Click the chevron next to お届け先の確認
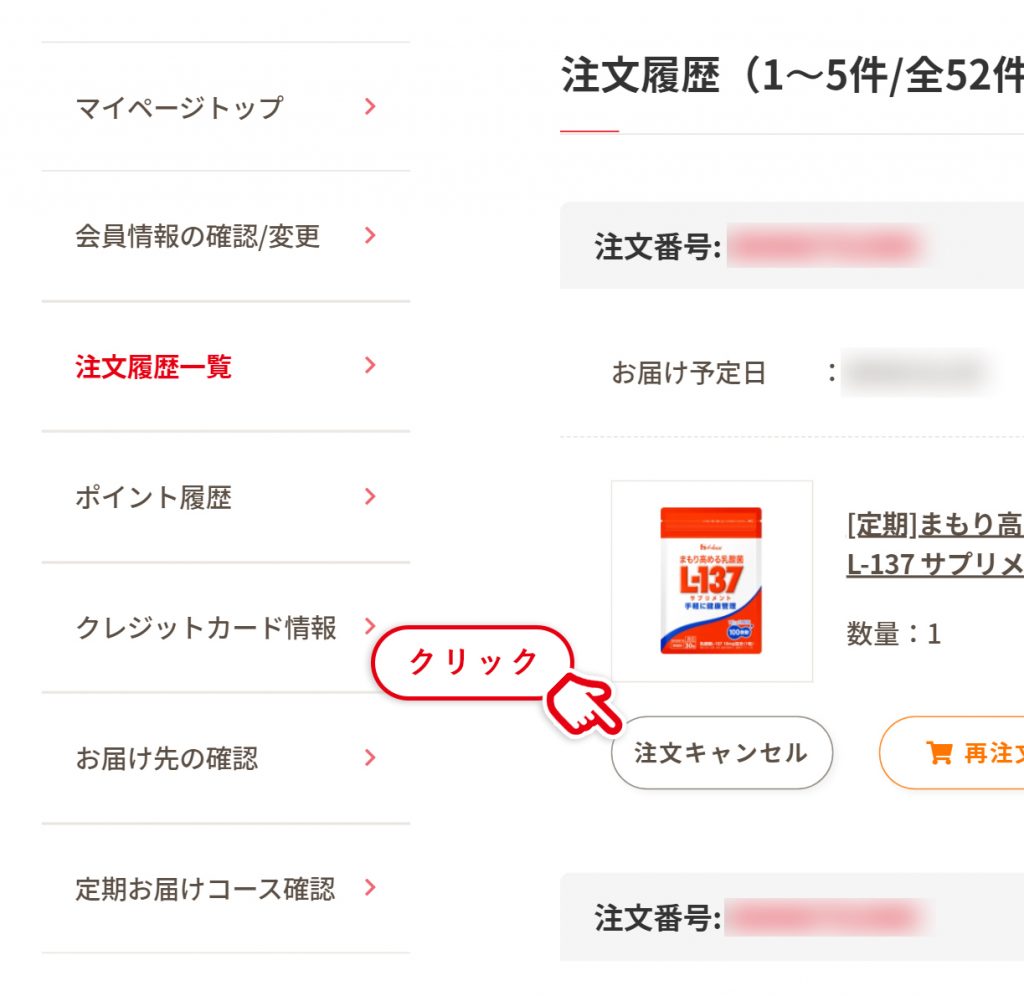Viewport: 1024px width, 996px height. tap(370, 757)
